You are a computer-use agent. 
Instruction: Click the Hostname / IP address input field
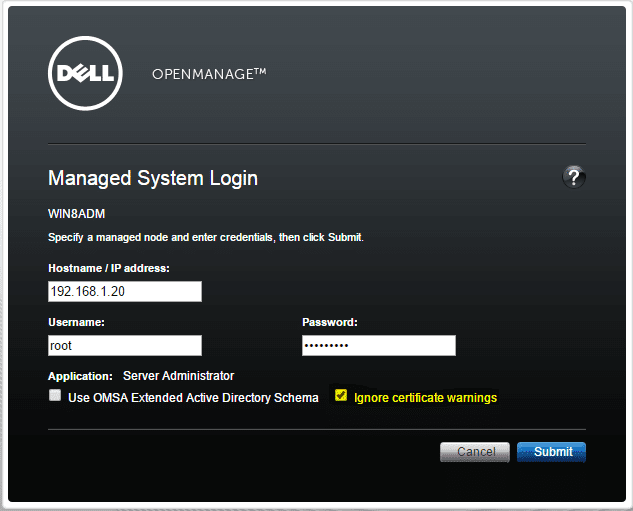125,292
